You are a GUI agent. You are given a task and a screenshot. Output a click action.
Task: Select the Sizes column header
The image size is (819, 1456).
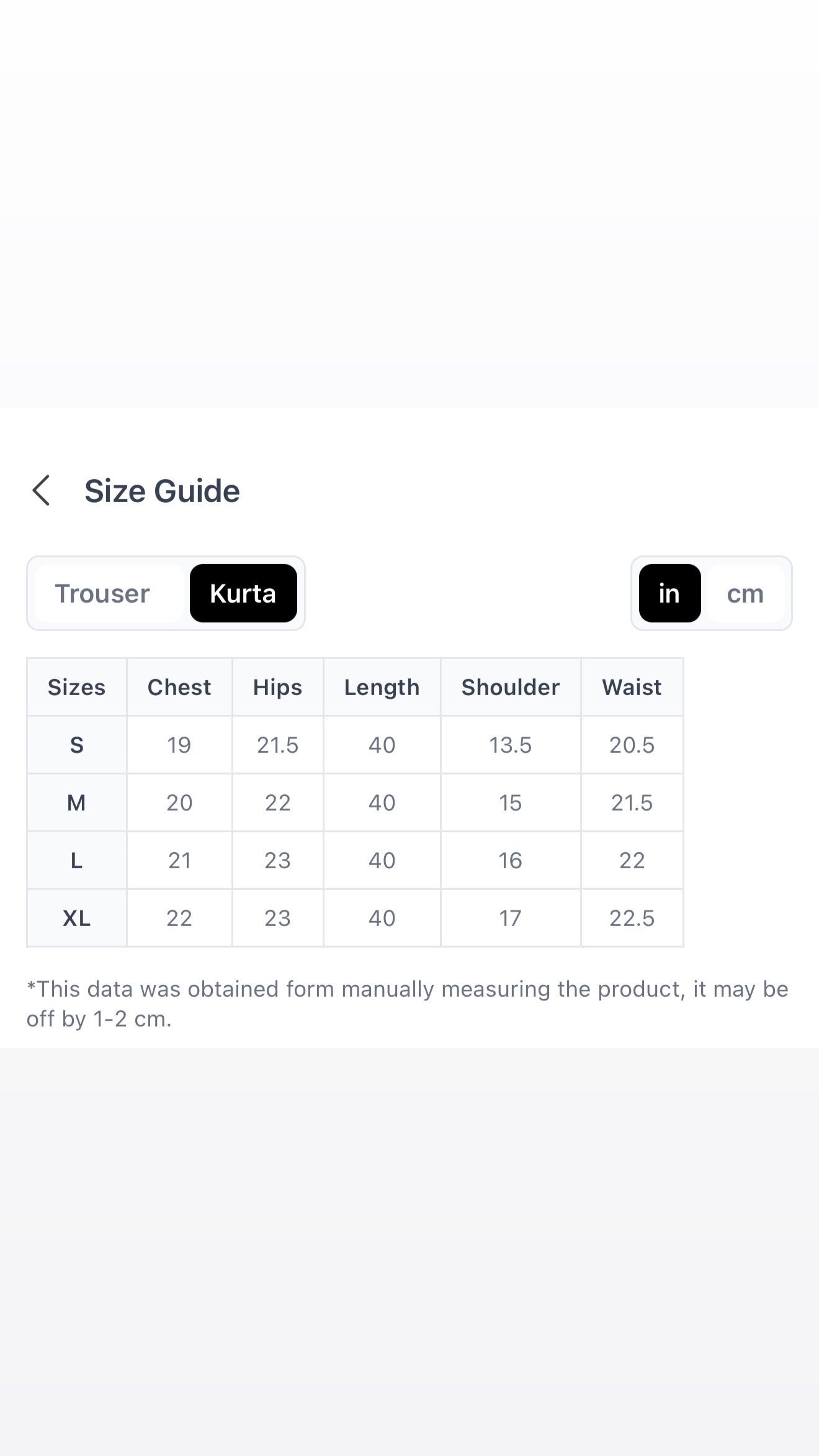(x=77, y=687)
